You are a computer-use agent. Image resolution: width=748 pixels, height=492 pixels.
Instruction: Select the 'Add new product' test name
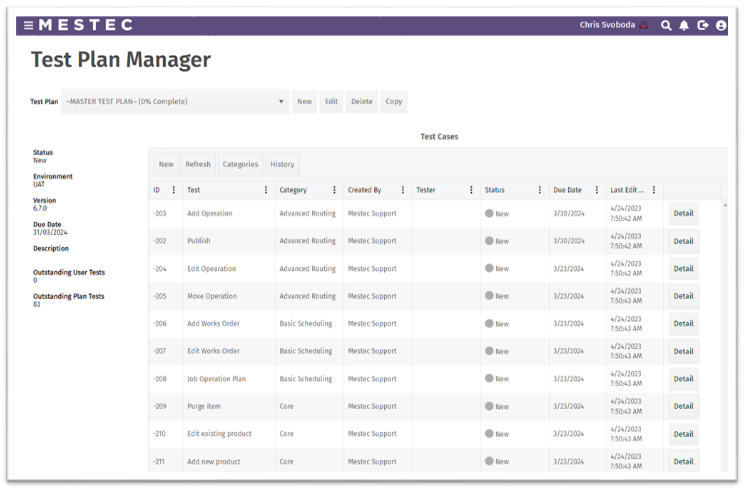point(214,461)
